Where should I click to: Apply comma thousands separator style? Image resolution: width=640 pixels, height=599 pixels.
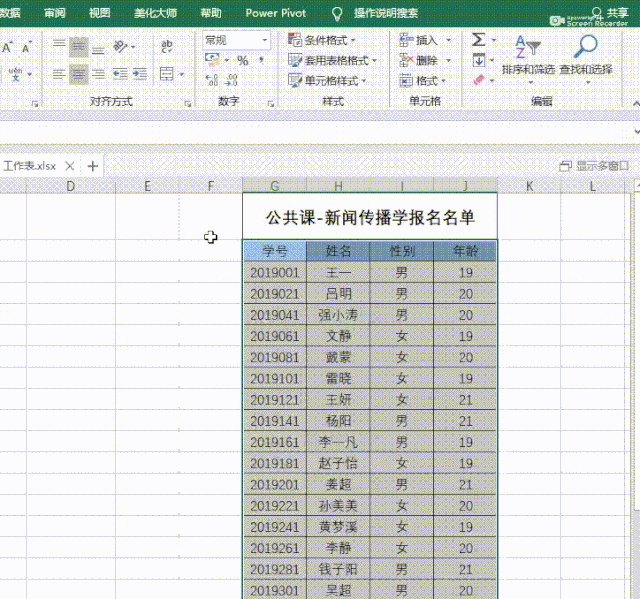tap(261, 61)
